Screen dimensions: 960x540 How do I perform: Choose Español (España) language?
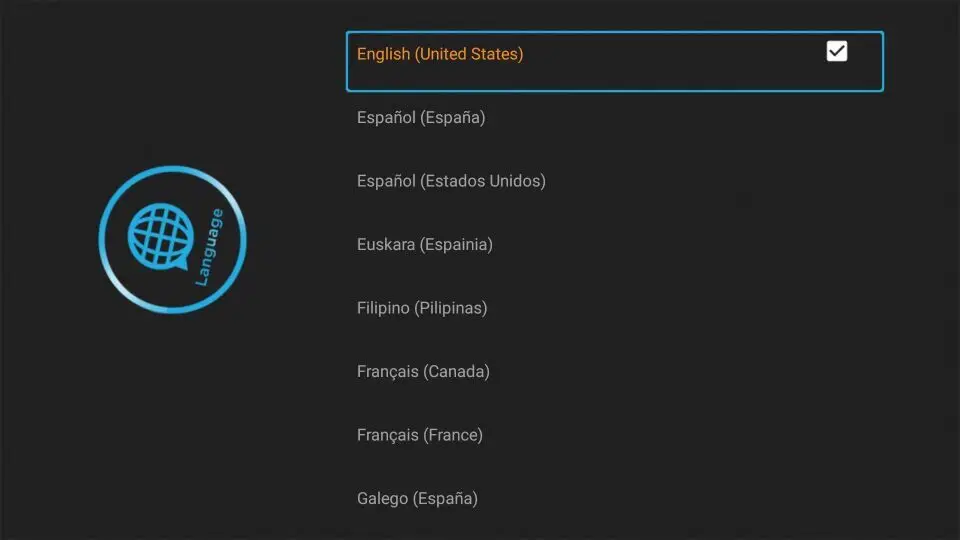pos(614,118)
